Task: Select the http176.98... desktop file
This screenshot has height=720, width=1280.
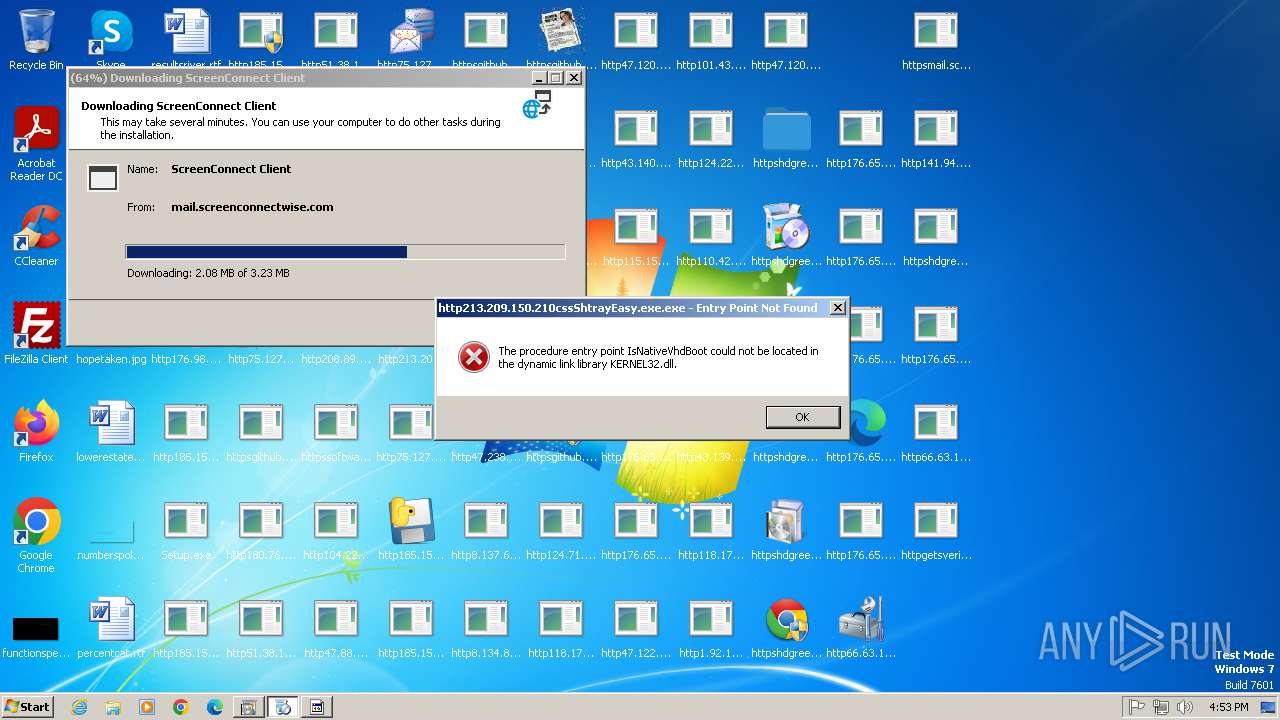Action: point(186,359)
